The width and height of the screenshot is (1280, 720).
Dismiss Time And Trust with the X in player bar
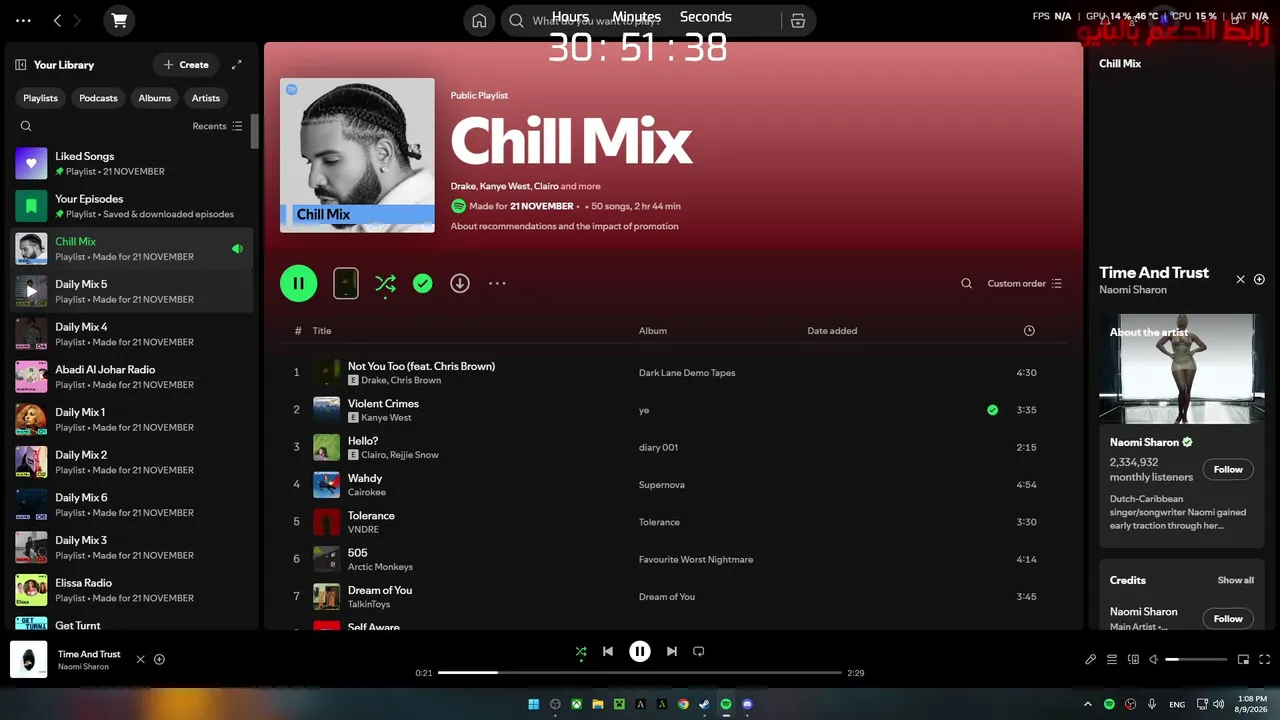click(x=140, y=659)
